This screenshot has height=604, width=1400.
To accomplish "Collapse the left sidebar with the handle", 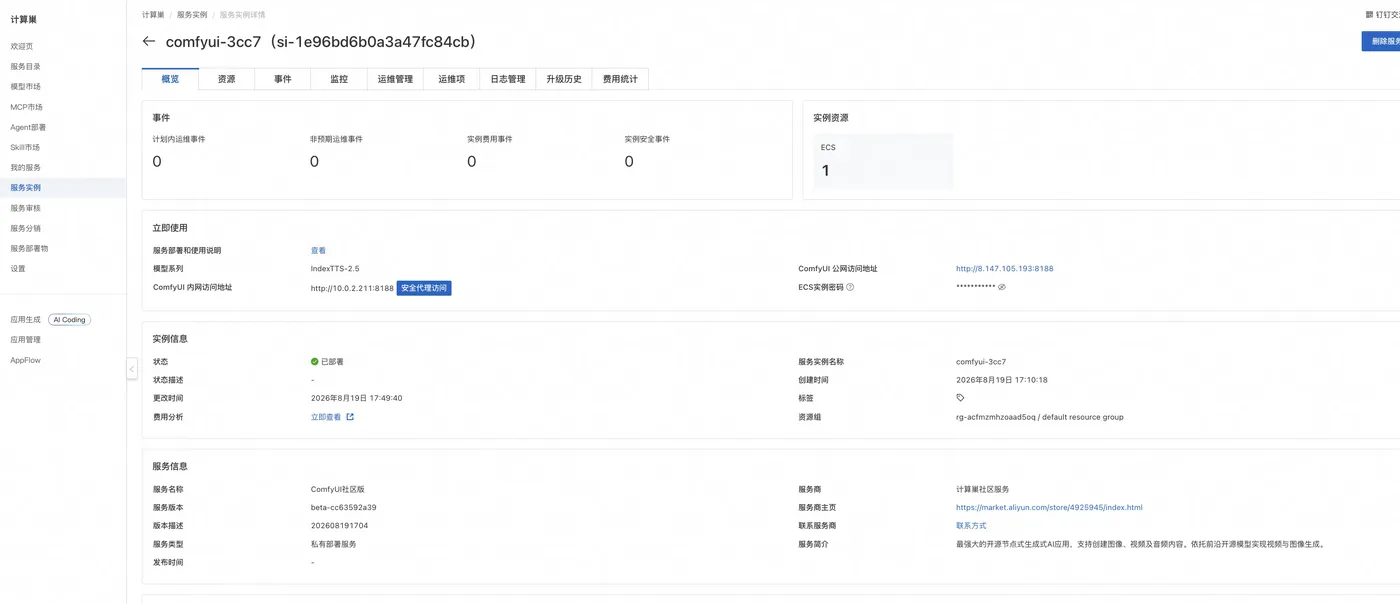I will point(132,369).
